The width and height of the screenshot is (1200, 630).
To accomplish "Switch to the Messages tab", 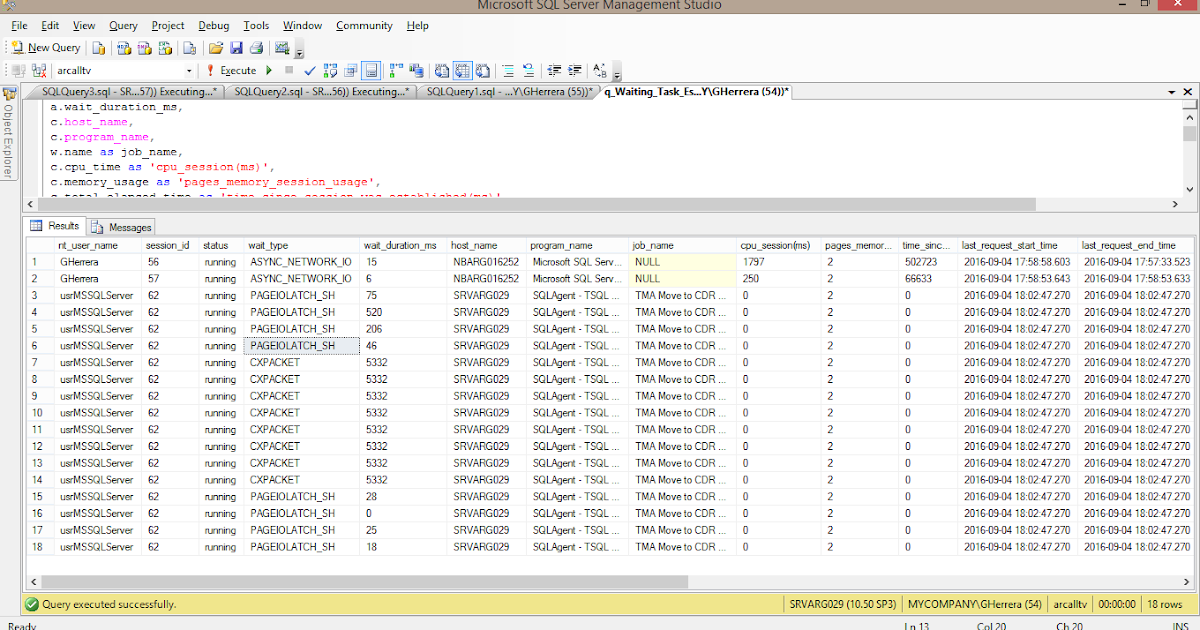I will click(120, 225).
